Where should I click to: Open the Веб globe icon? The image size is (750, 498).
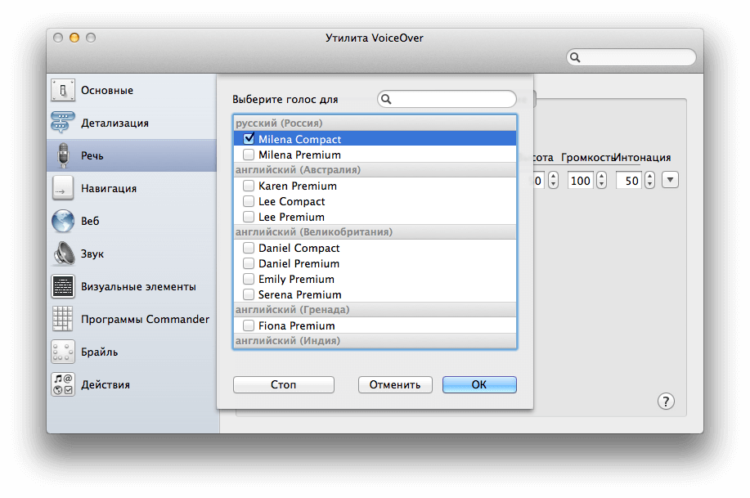pyautogui.click(x=63, y=221)
